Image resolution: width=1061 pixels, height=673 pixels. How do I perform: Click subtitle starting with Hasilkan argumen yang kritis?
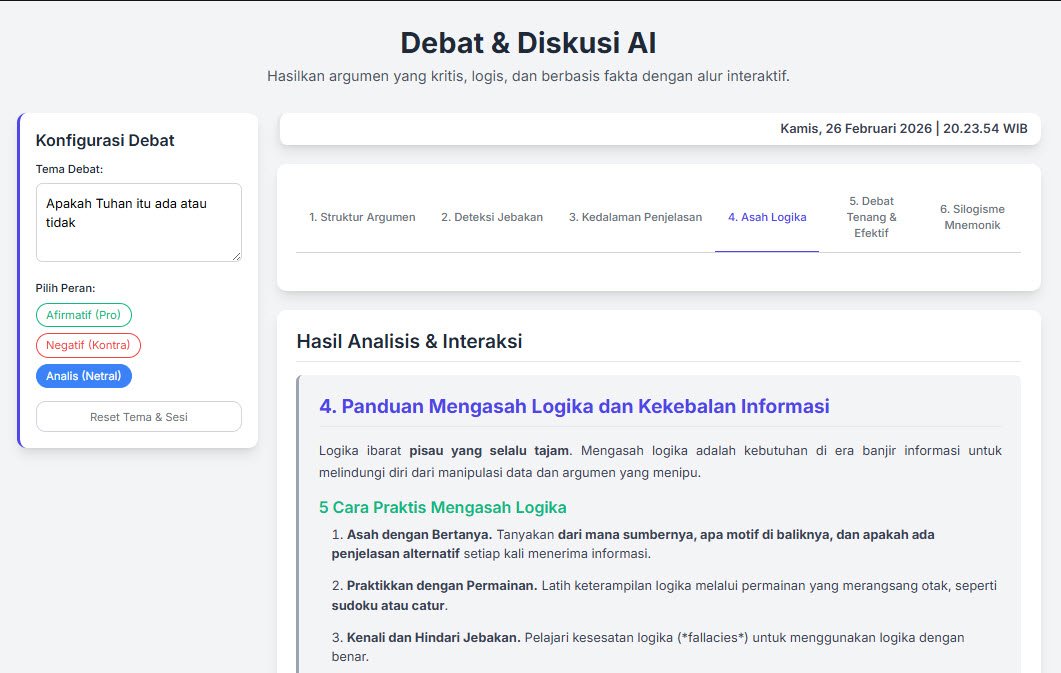pos(528,76)
